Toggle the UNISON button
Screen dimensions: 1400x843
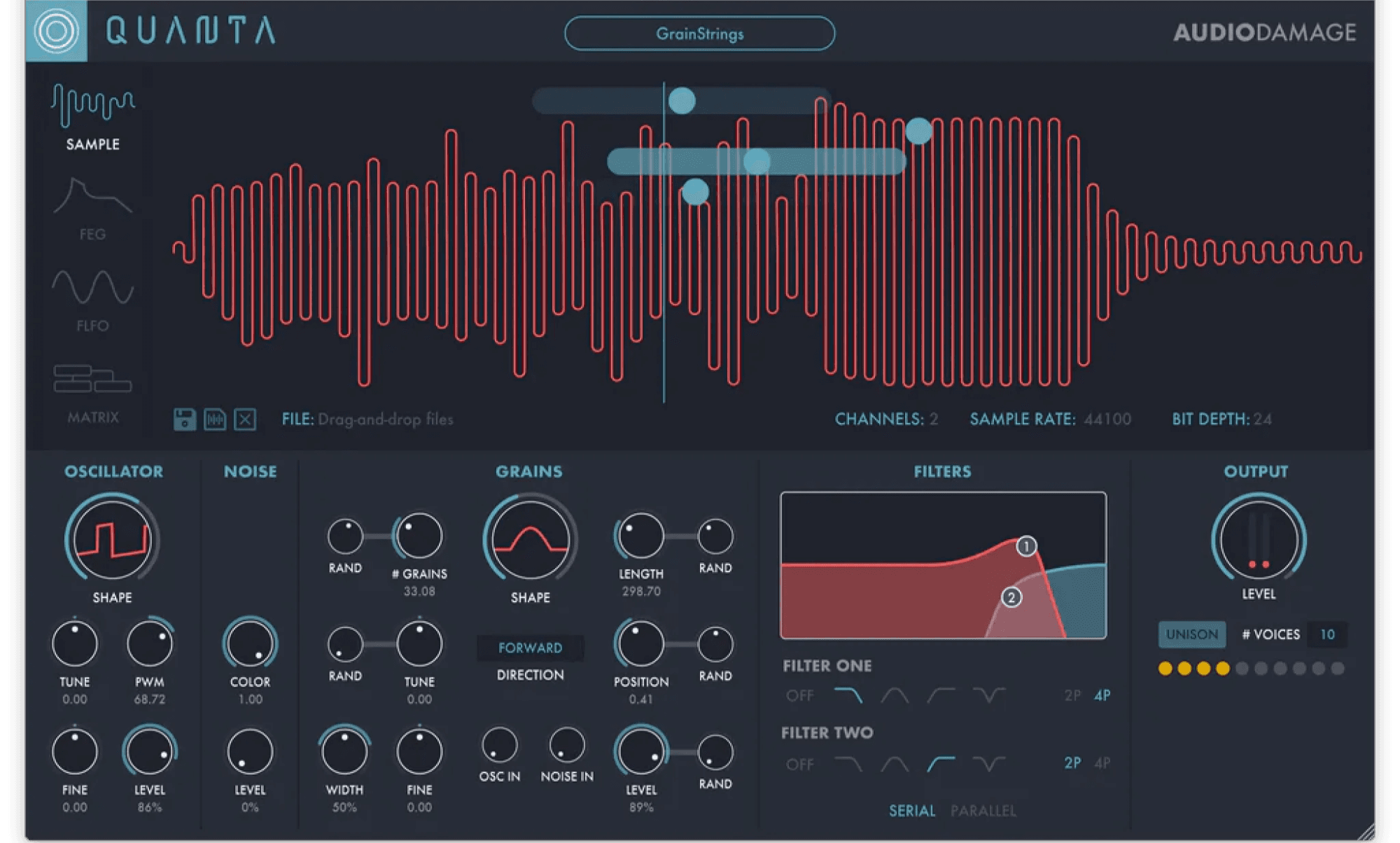coord(1191,634)
